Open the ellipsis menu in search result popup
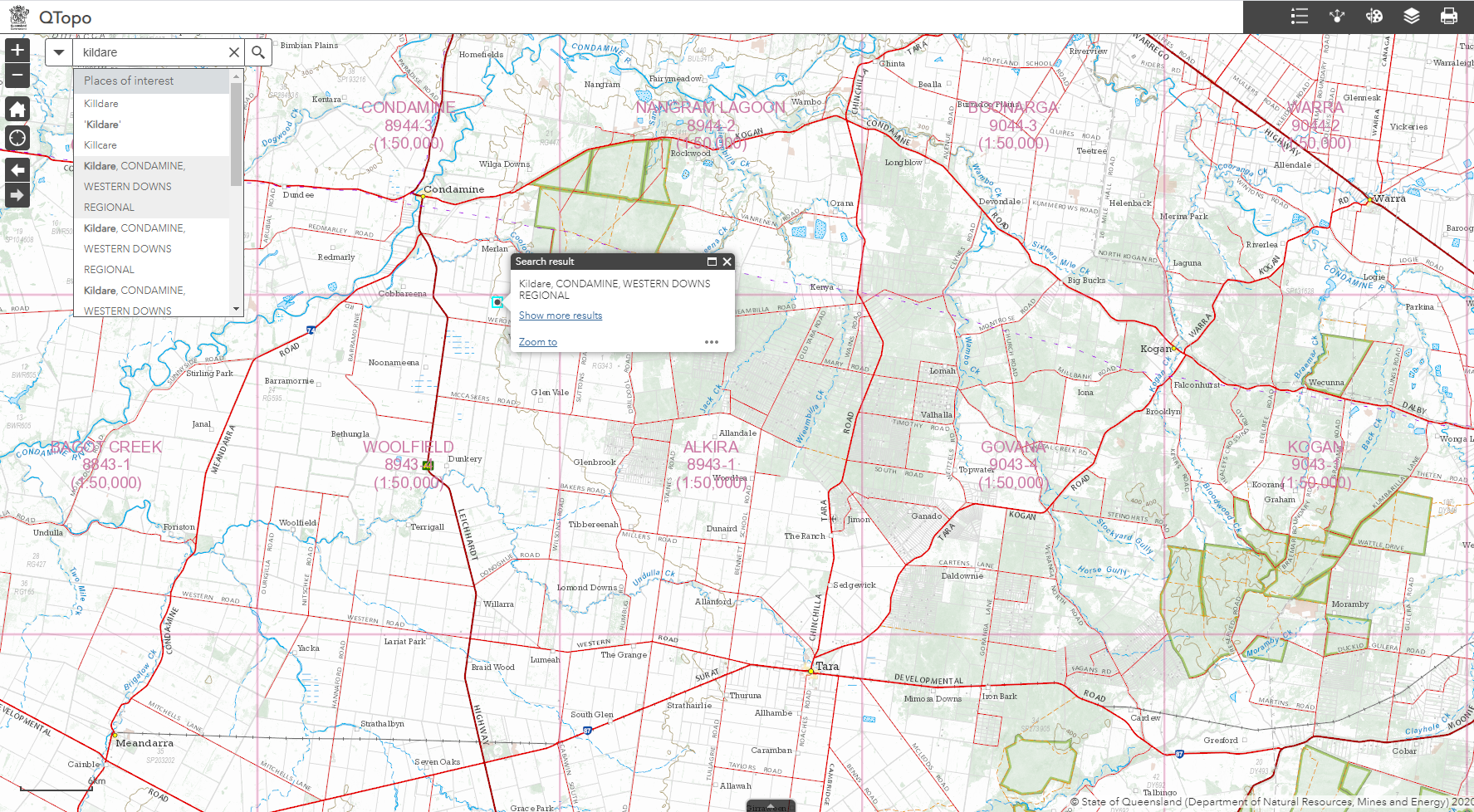 [712, 342]
